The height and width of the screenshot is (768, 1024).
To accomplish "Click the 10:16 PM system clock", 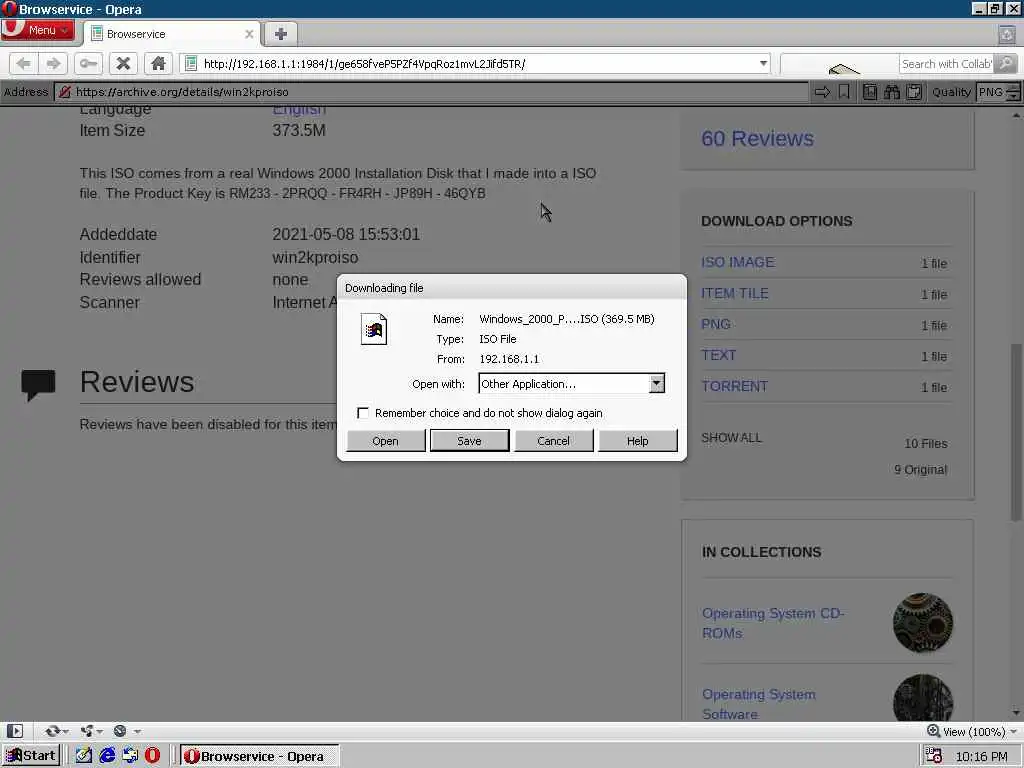I will pos(981,756).
